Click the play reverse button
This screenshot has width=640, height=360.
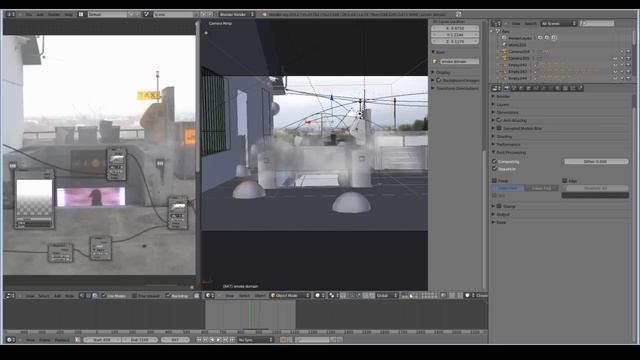[212, 340]
